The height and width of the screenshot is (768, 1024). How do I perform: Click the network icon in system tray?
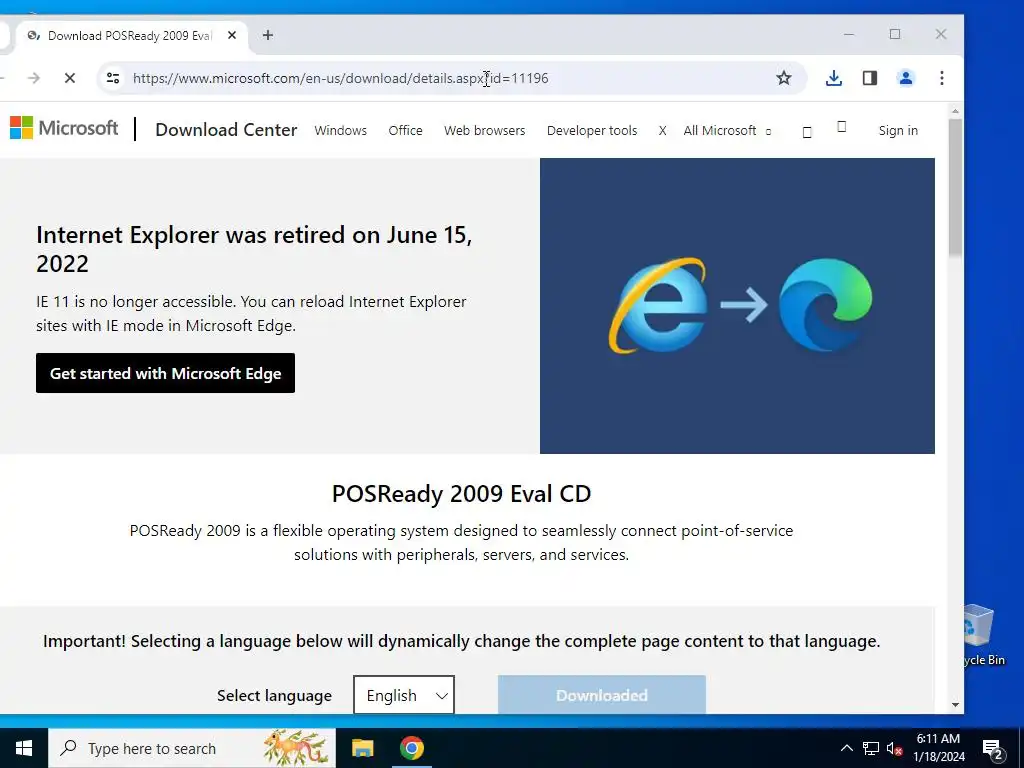[871, 748]
